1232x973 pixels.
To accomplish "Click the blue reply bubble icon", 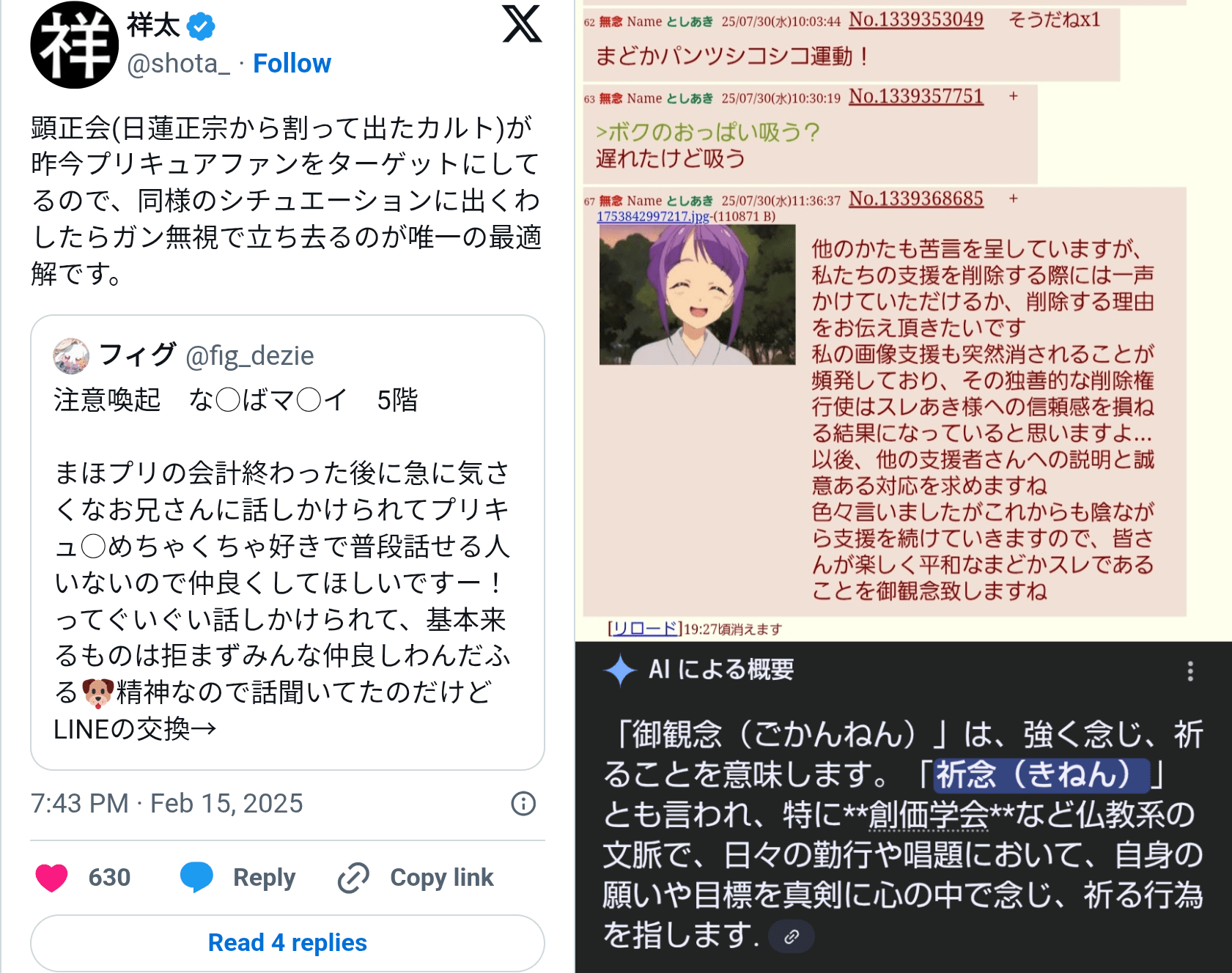I will point(196,876).
